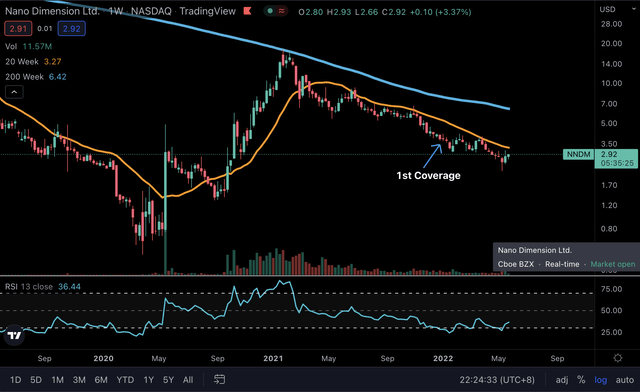The width and height of the screenshot is (640, 392).
Task: Click the 75.00 RSI scale label
Action: point(611,289)
